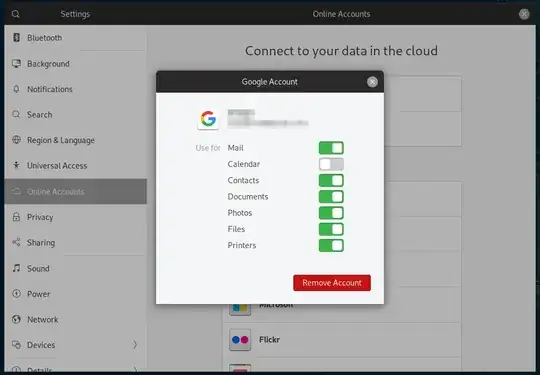
Task: Click the Contacts label text
Action: click(243, 180)
